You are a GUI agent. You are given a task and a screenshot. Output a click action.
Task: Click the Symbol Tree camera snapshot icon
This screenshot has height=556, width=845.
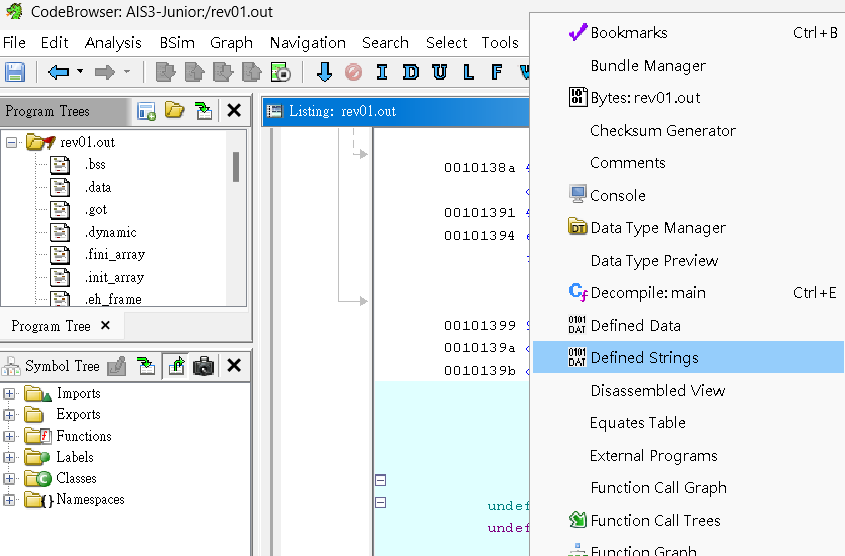pos(204,366)
